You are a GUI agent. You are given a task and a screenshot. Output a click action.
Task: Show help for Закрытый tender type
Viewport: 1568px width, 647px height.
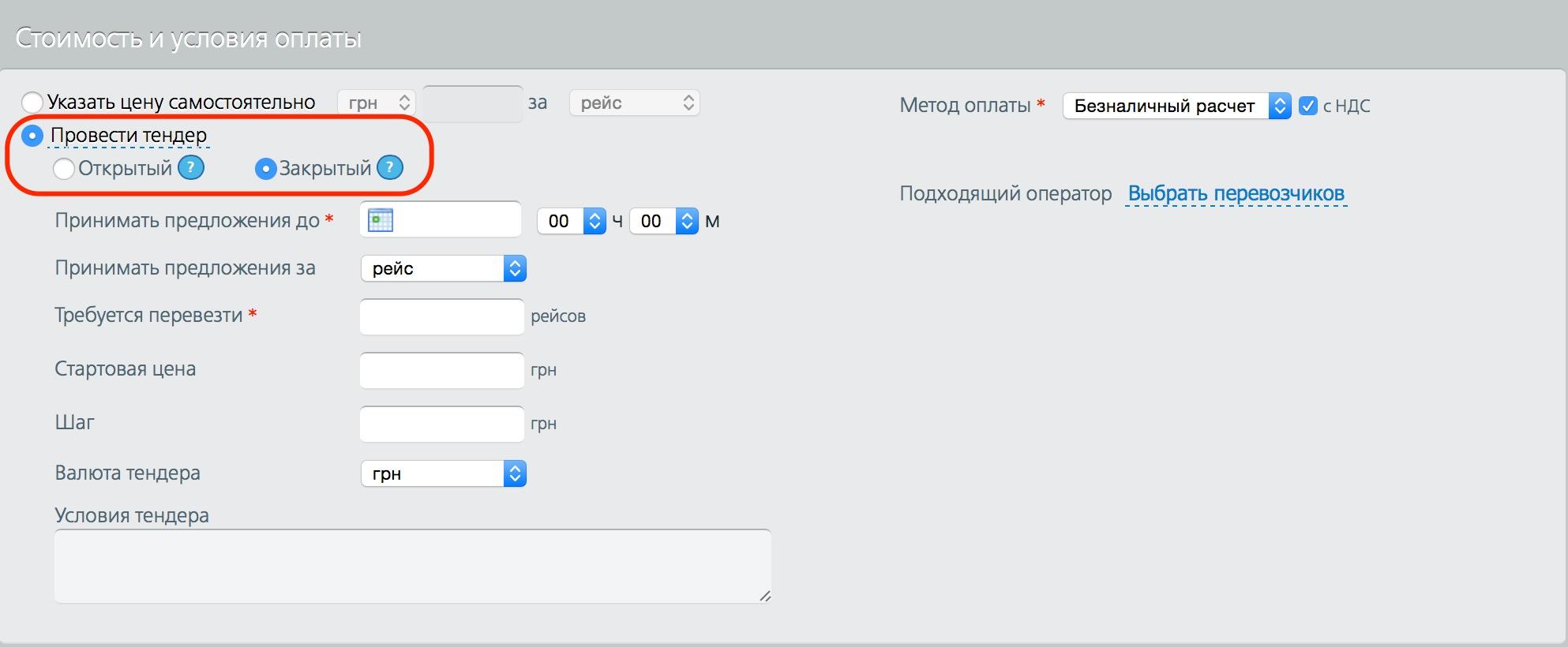[390, 168]
